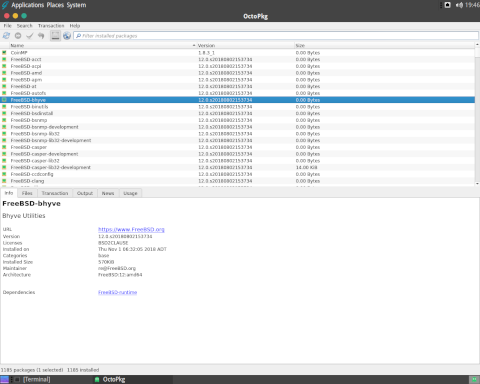480x384 pixels.
Task: Select the FreeBSD-acct package row
Action: pos(237,59)
